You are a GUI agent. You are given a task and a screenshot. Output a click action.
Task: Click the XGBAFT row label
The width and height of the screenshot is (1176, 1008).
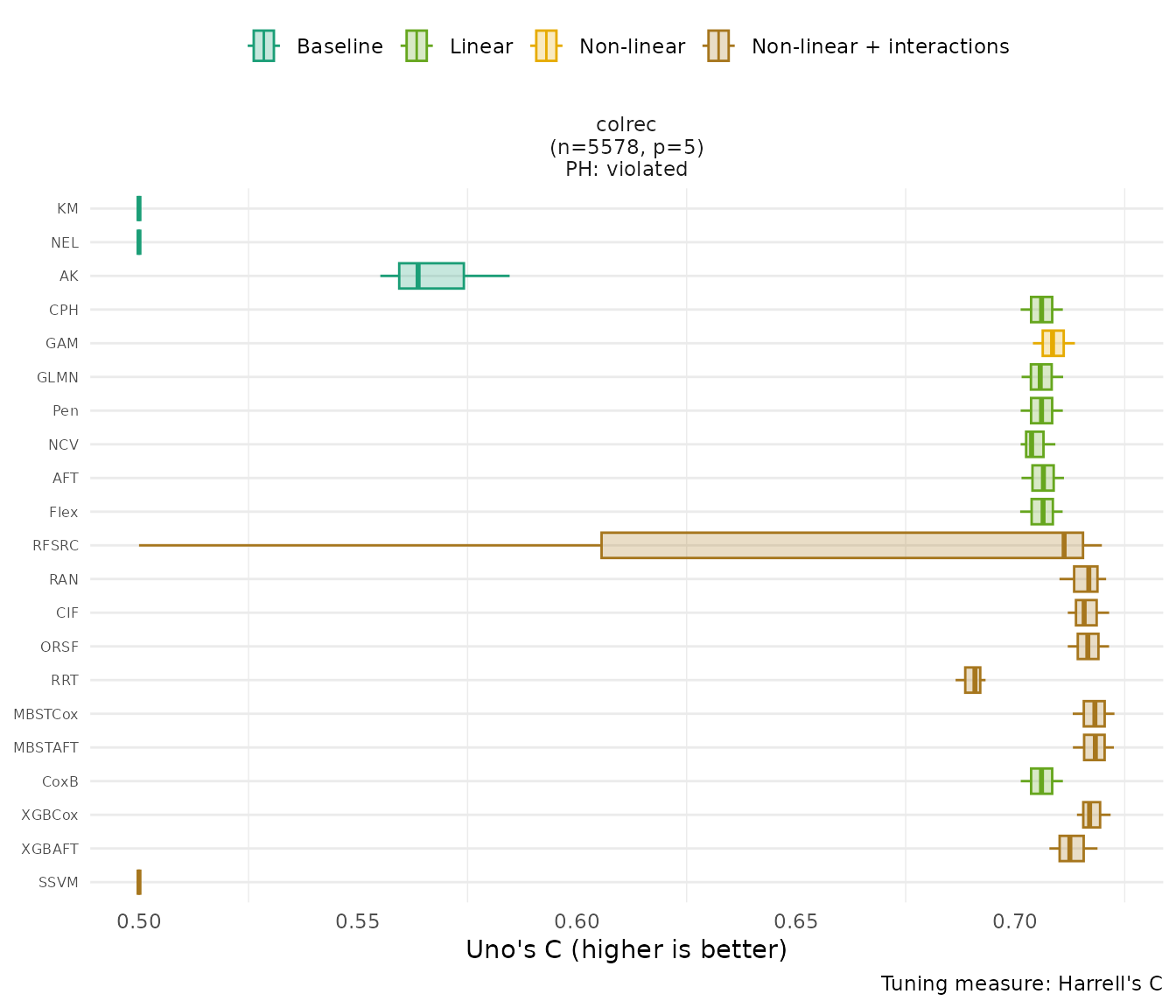[50, 849]
